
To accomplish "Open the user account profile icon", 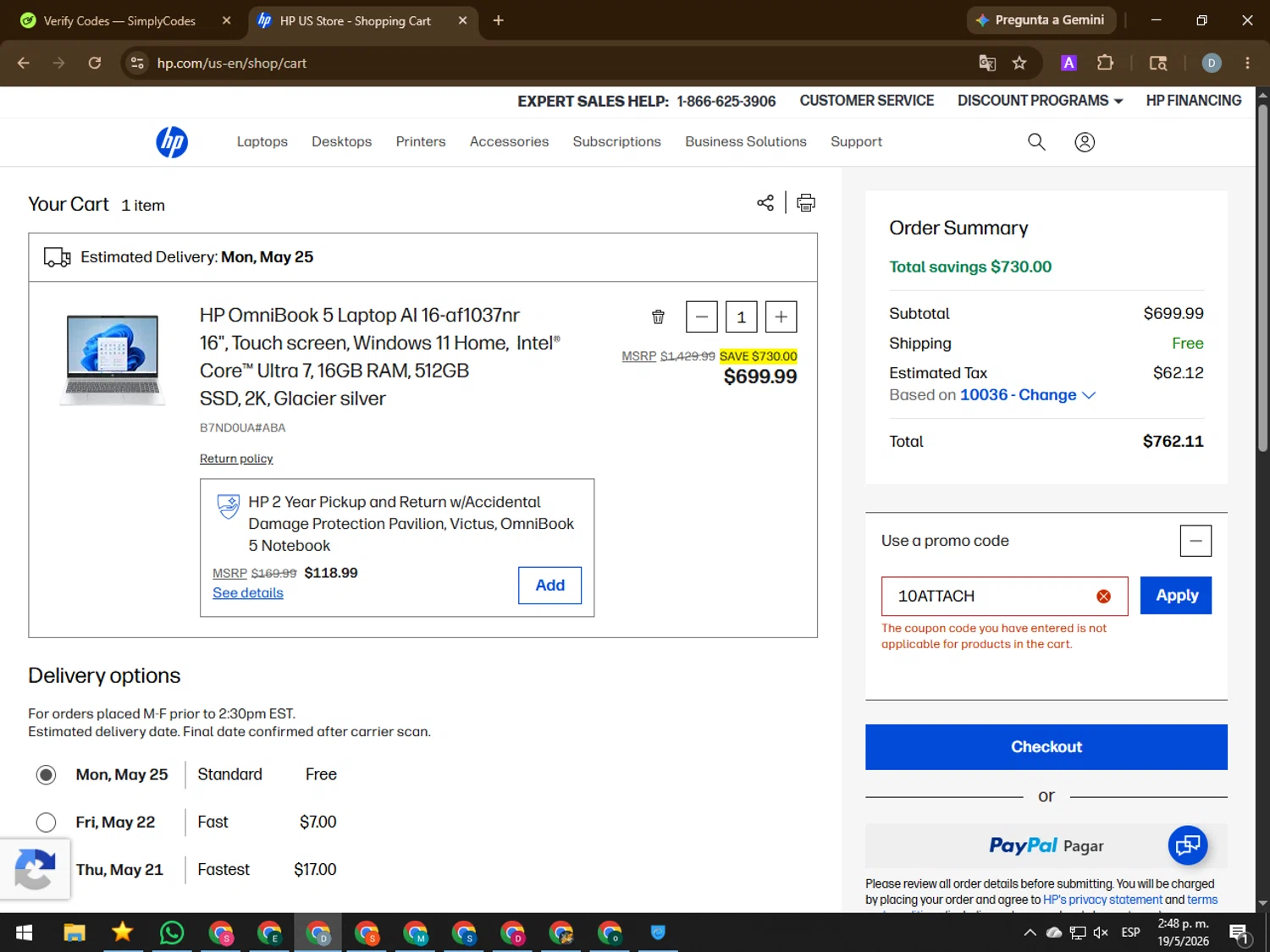I will (1085, 142).
